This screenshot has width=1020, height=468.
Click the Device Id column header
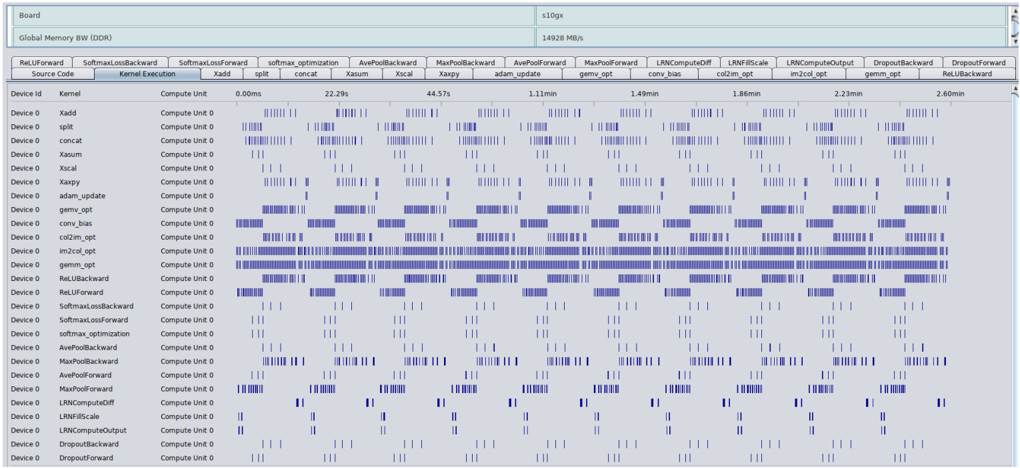pyautogui.click(x=26, y=94)
